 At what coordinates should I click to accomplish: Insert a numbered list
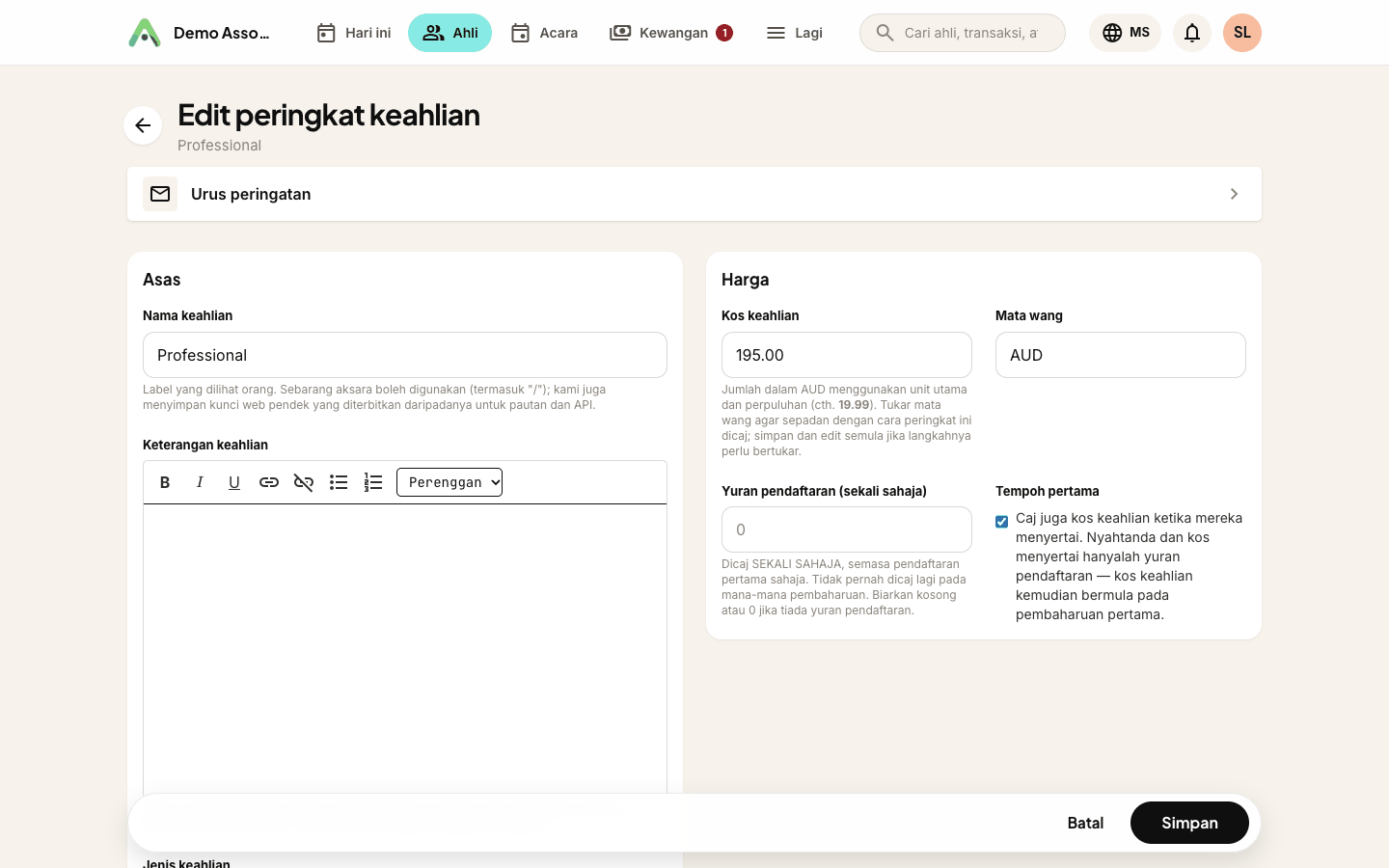373,482
